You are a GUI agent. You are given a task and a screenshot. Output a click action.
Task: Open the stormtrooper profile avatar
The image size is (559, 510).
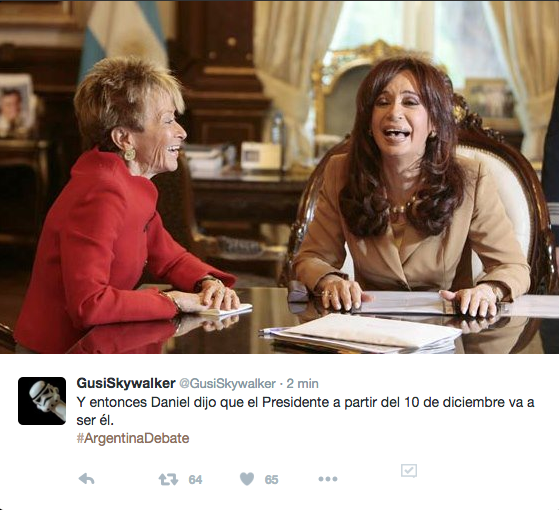[x=42, y=401]
